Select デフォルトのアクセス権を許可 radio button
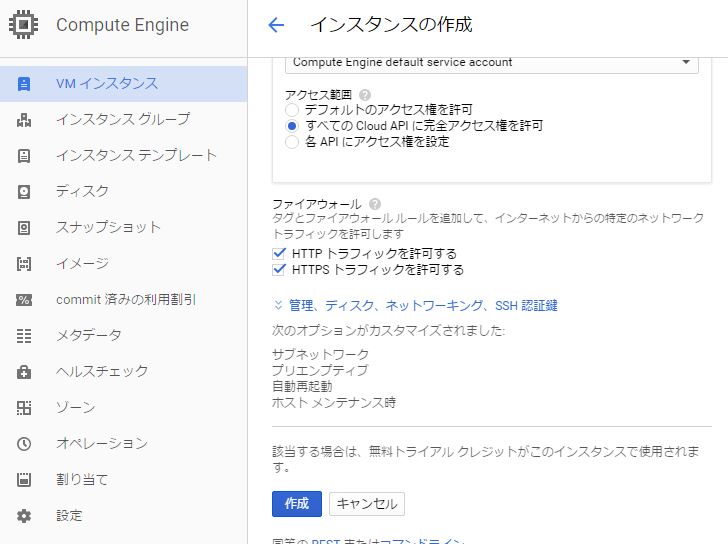 point(292,110)
